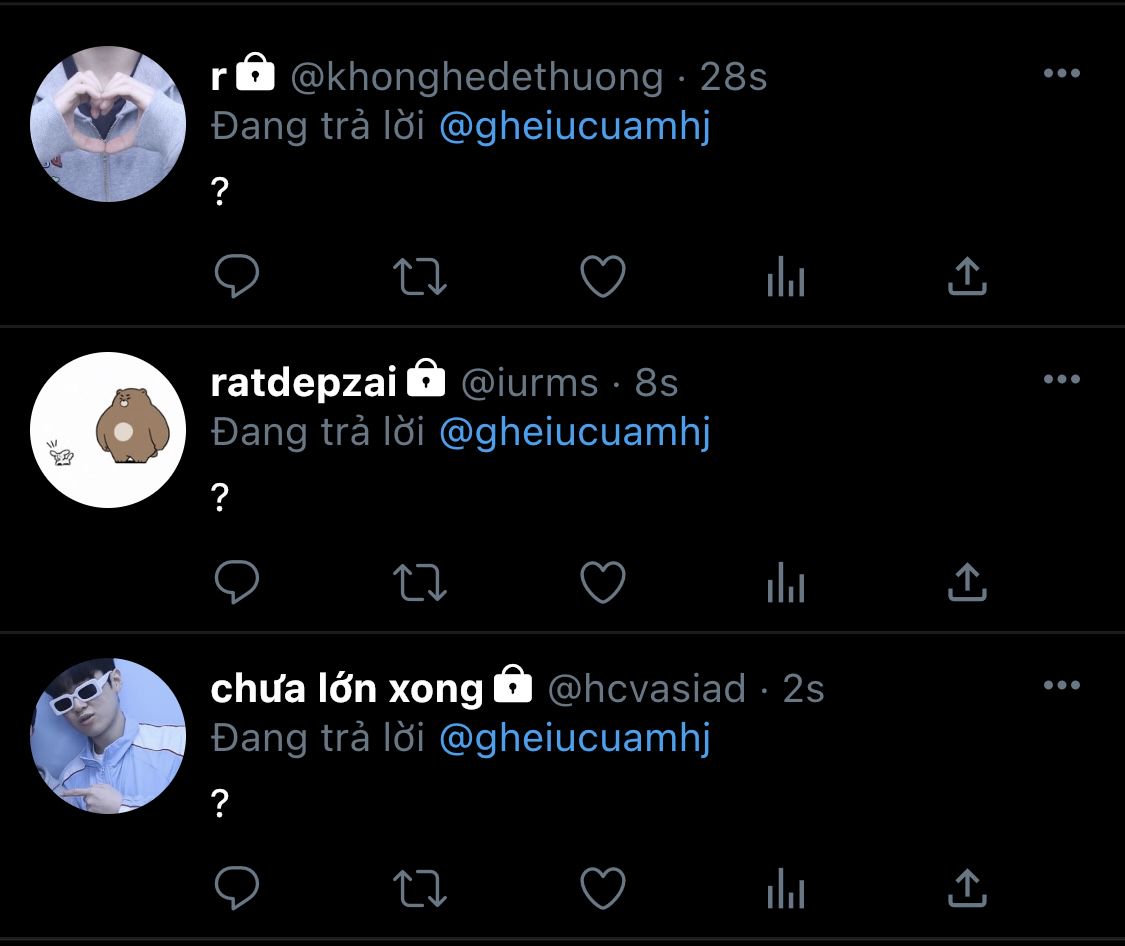The width and height of the screenshot is (1125, 946).
Task: Open @gheiucuamhj mention in @hcvasiad tweet
Action: click(x=575, y=739)
